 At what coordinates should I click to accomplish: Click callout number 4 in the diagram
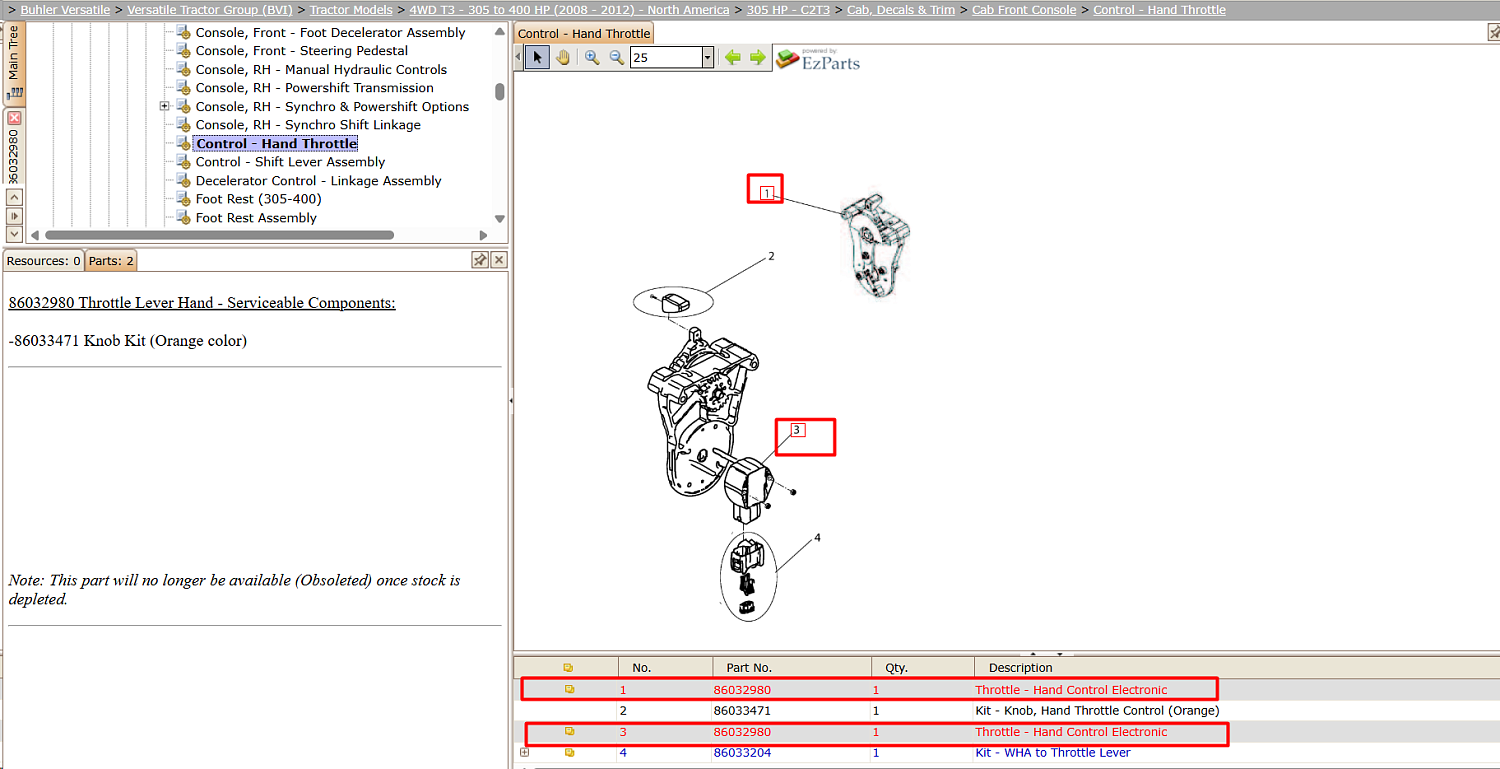(x=817, y=538)
